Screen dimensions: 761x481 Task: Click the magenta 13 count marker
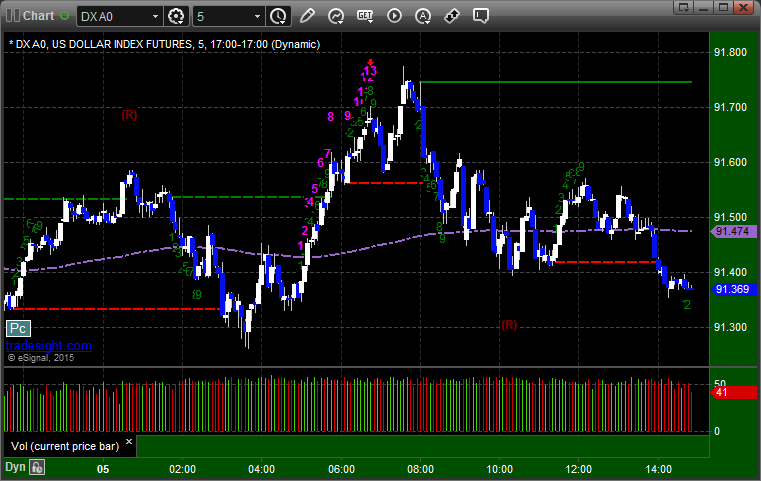[x=370, y=71]
